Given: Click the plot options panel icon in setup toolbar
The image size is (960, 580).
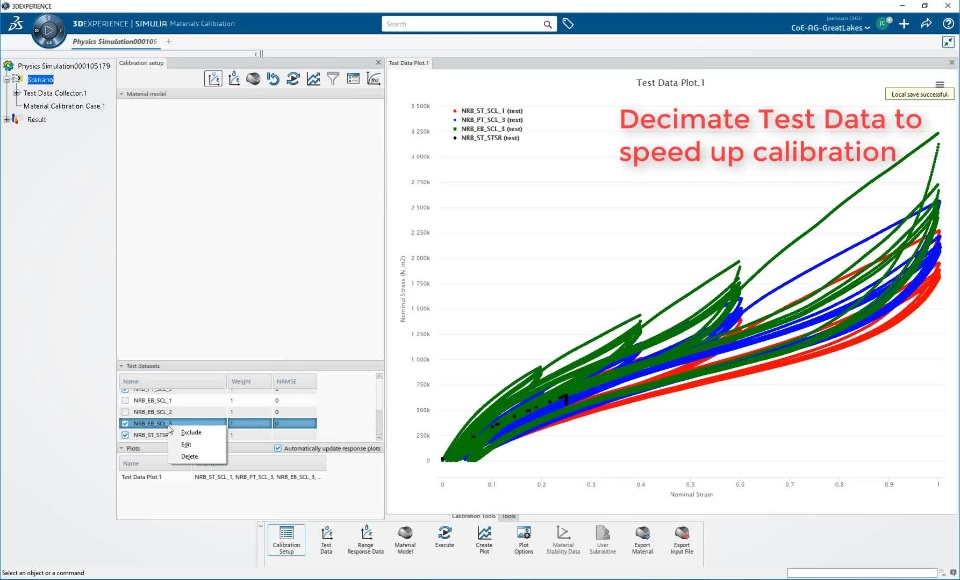Looking at the screenshot, I should [x=353, y=78].
